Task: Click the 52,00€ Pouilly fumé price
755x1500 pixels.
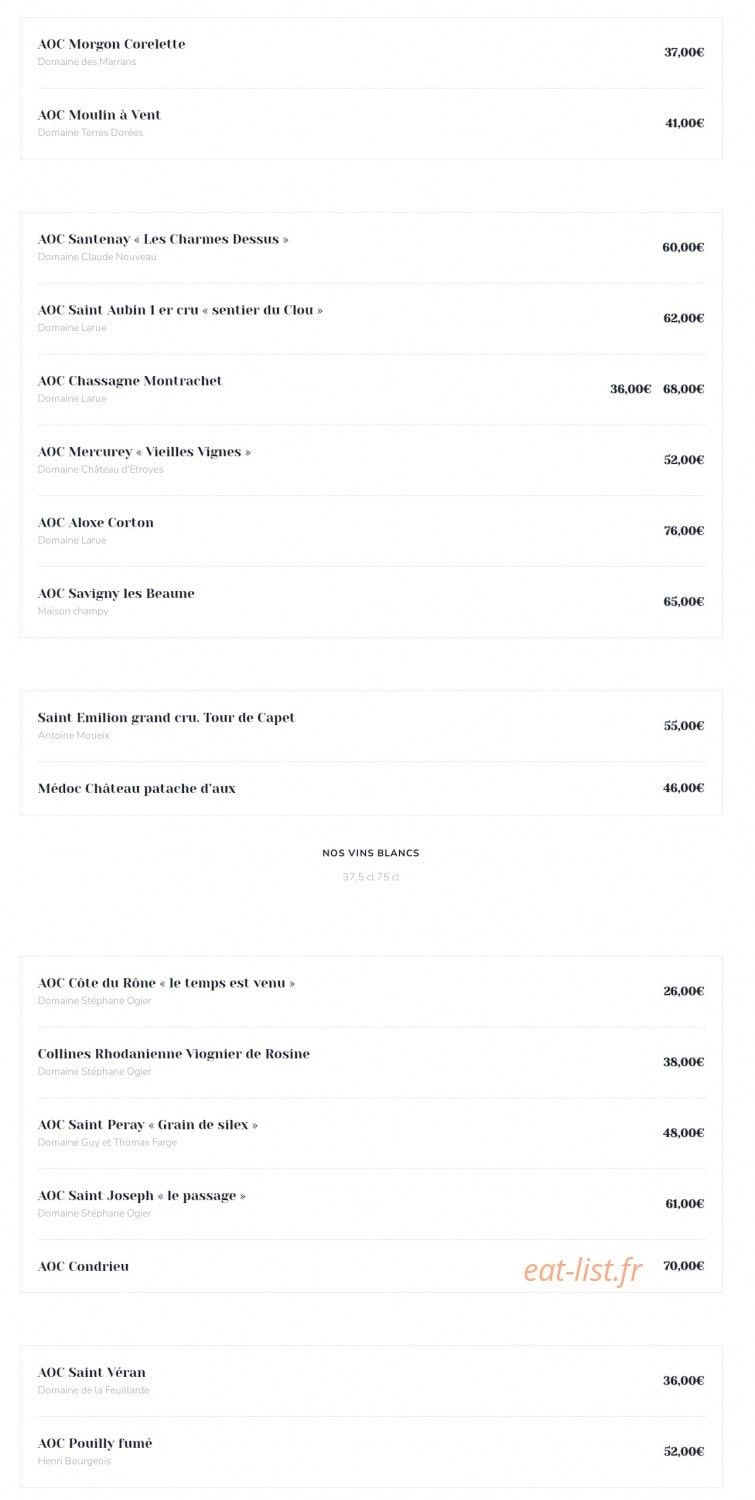Action: click(x=684, y=1451)
